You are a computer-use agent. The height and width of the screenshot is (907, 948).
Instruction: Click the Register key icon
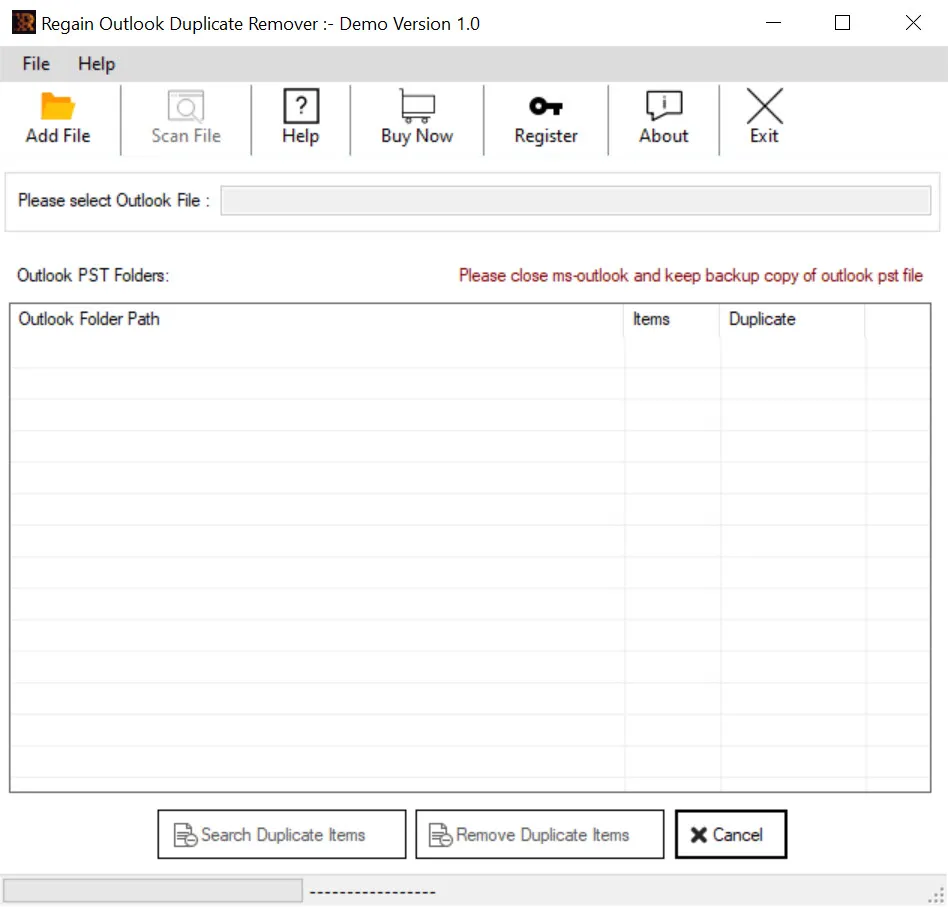(546, 106)
